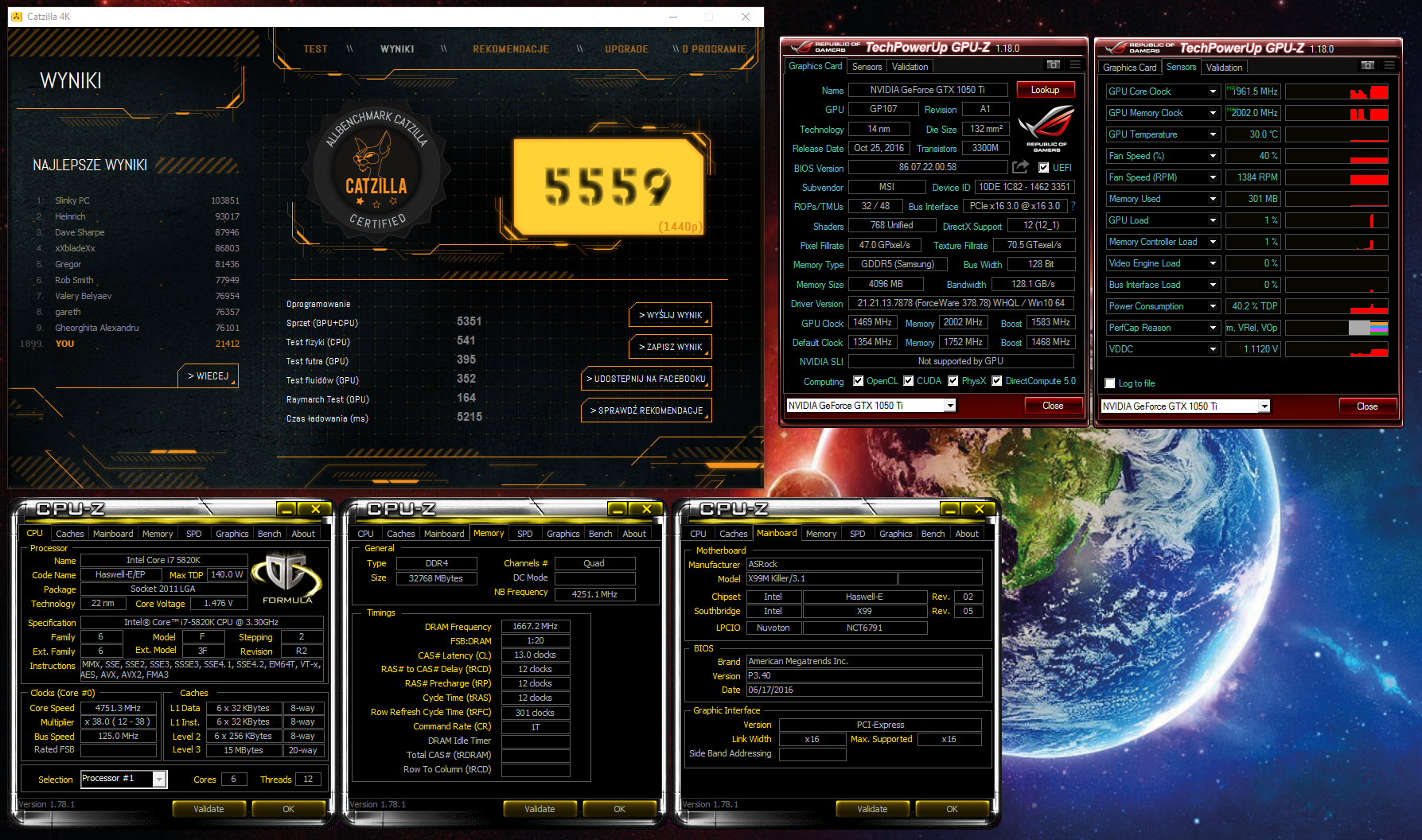The image size is (1422, 840).
Task: Enable Log to file checkbox
Action: (1110, 383)
